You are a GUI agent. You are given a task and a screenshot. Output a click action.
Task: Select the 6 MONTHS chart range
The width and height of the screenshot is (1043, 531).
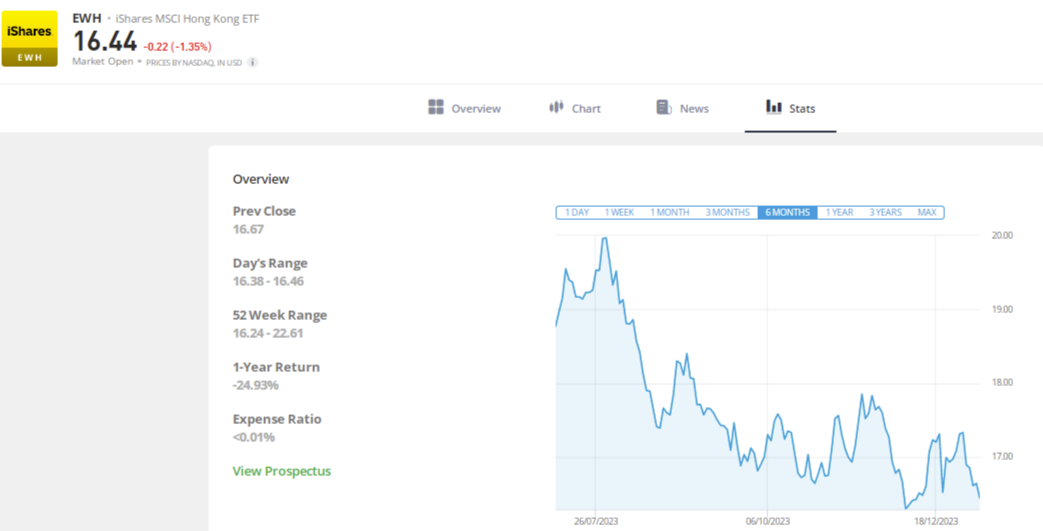pos(788,212)
